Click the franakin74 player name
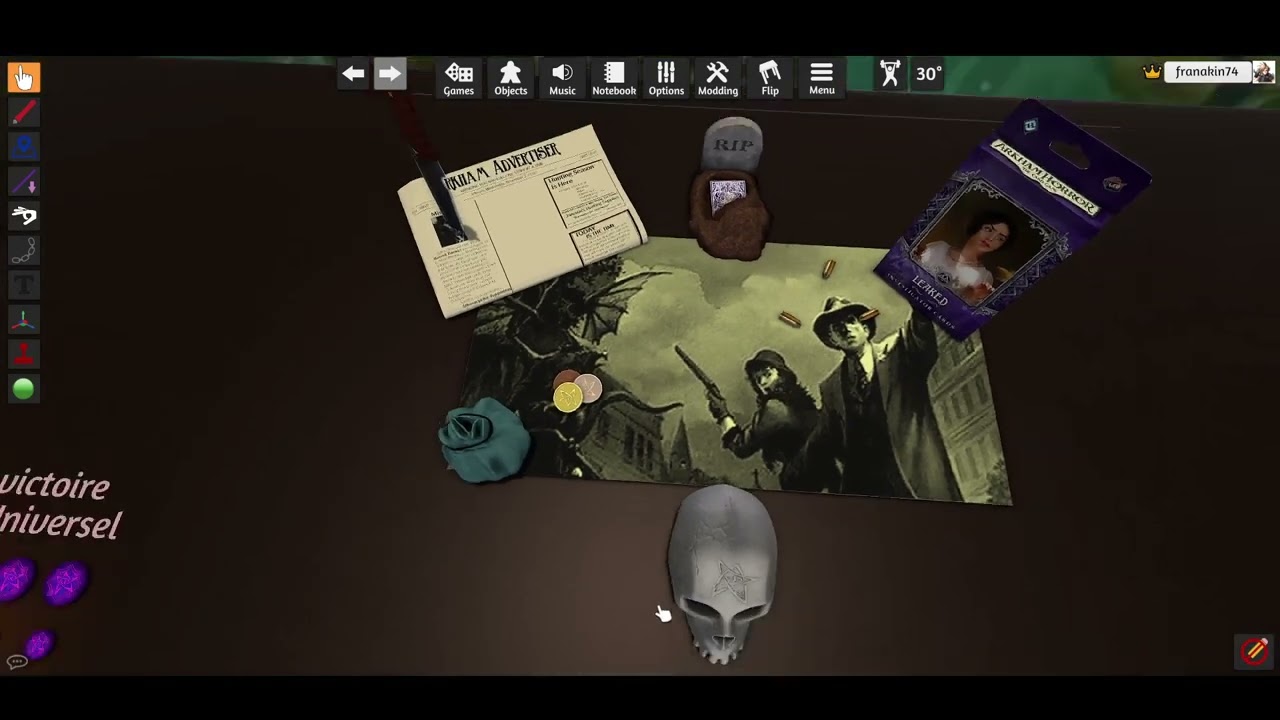 click(x=1206, y=72)
